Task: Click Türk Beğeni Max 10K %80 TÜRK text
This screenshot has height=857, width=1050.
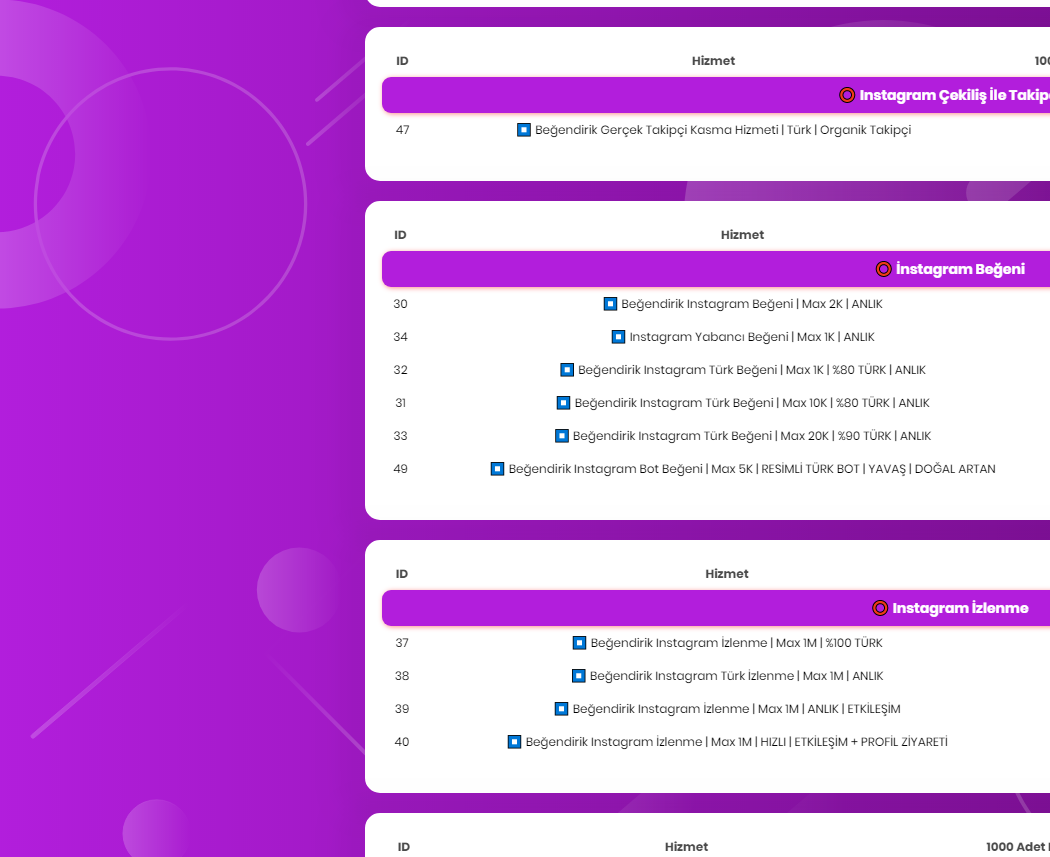Action: [752, 403]
